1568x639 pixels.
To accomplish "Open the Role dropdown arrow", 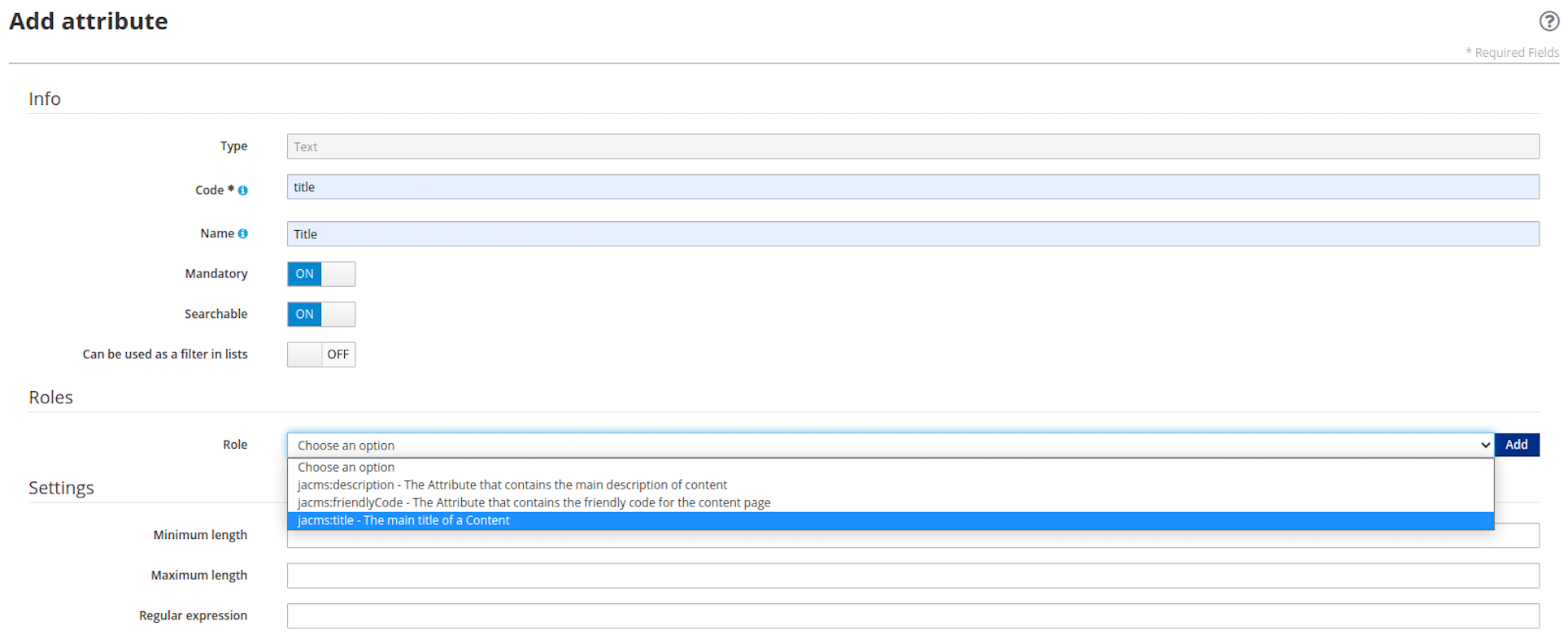I will click(x=1485, y=446).
